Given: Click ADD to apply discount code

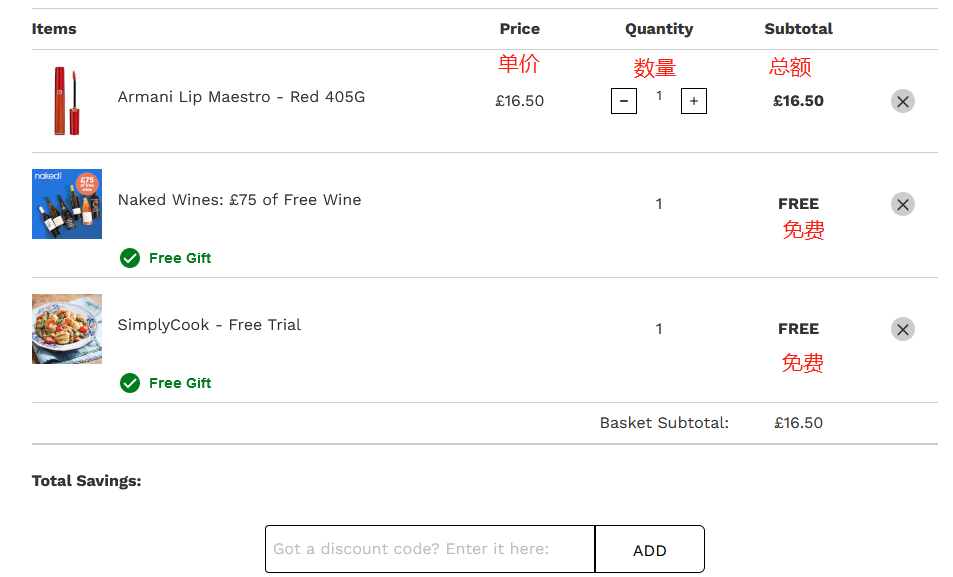Looking at the screenshot, I should [x=650, y=550].
